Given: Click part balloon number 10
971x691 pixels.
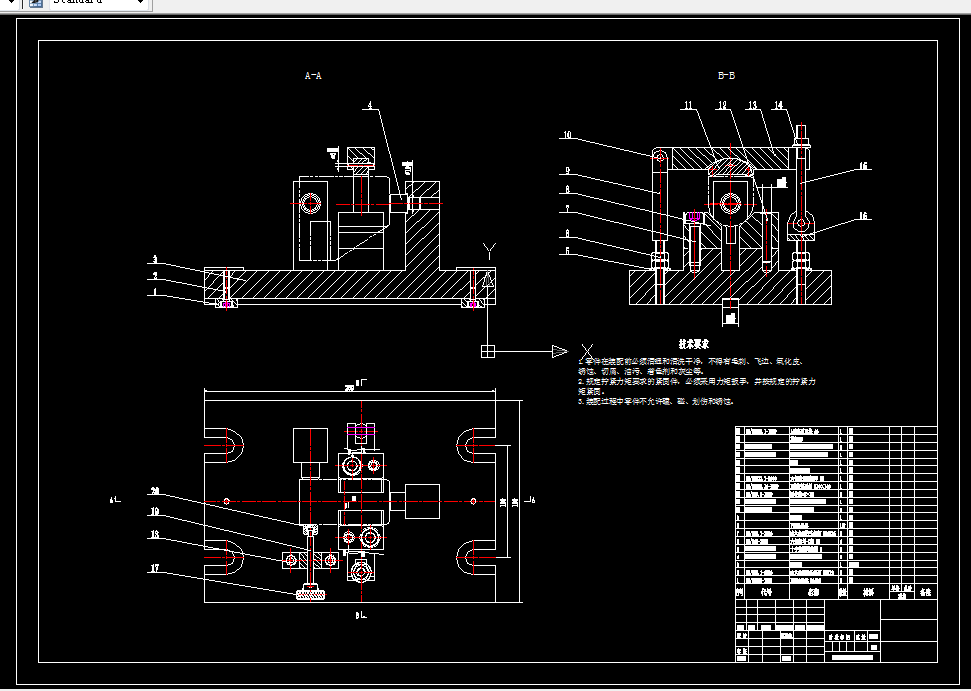Looking at the screenshot, I should pos(568,135).
